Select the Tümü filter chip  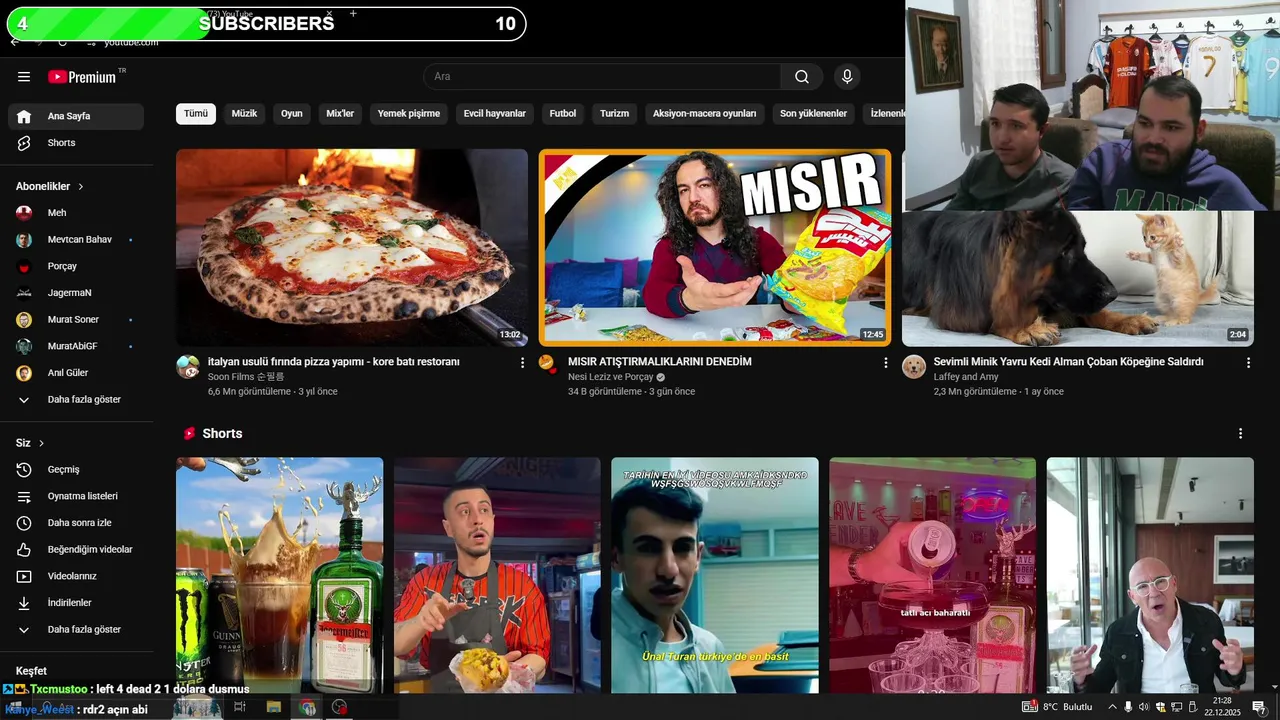[196, 114]
